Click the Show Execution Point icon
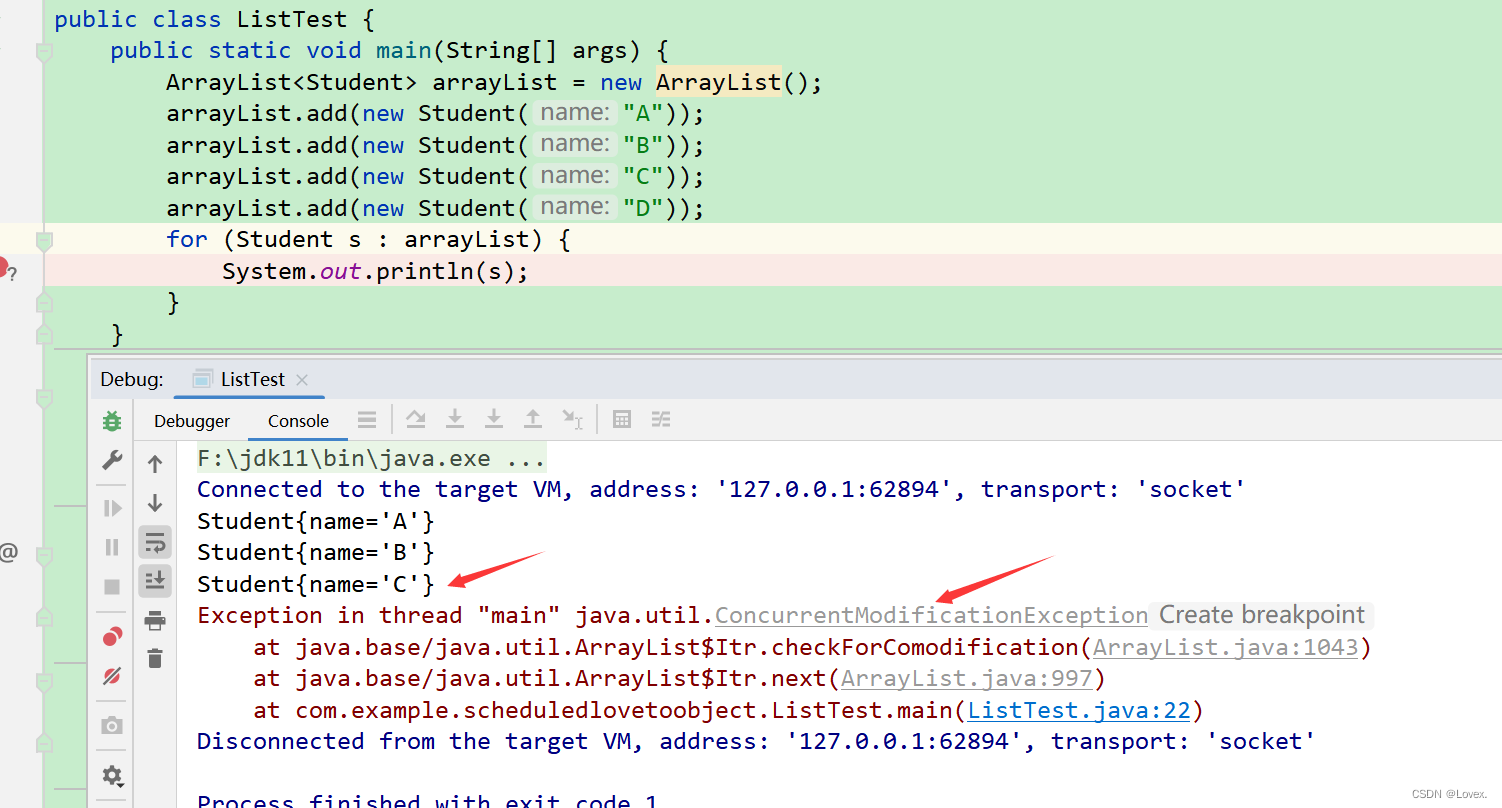Screen dimensions: 1502x808 367,420
